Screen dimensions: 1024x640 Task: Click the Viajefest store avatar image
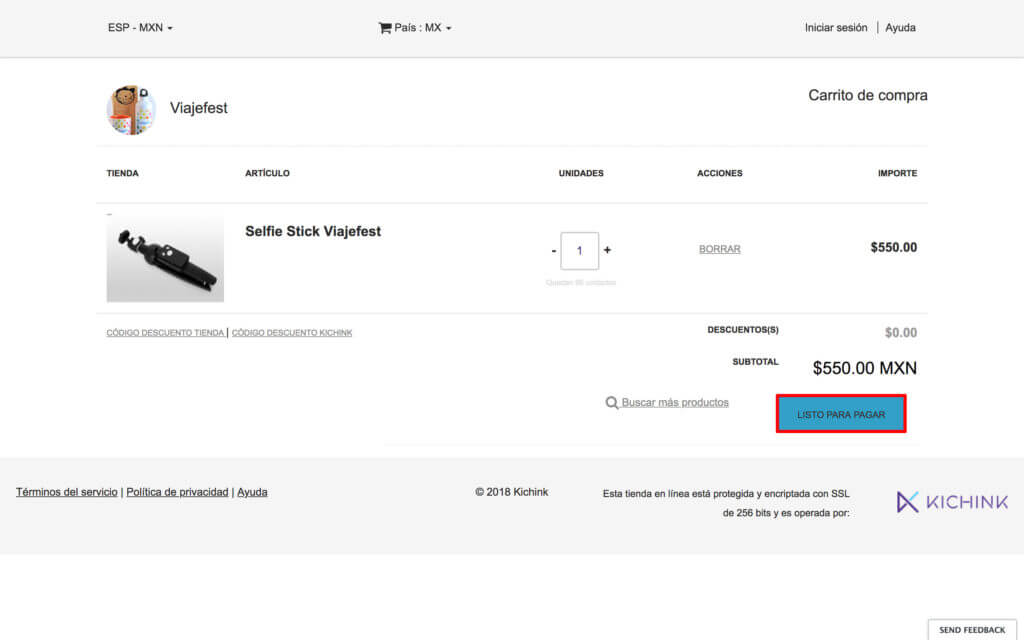pos(131,109)
